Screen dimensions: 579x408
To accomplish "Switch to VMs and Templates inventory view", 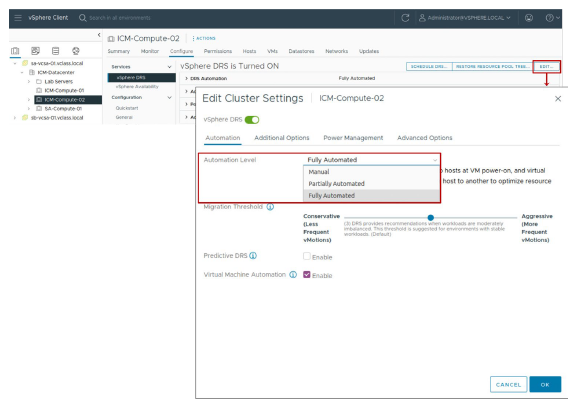I will [35, 51].
